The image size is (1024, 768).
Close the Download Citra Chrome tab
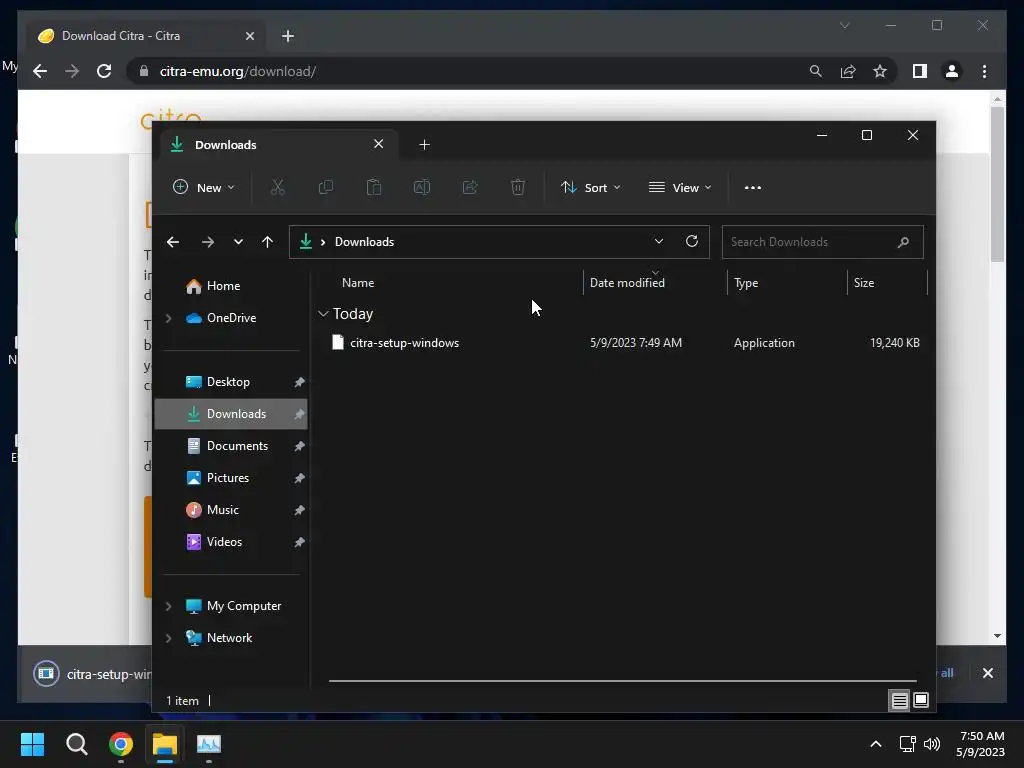click(x=249, y=36)
